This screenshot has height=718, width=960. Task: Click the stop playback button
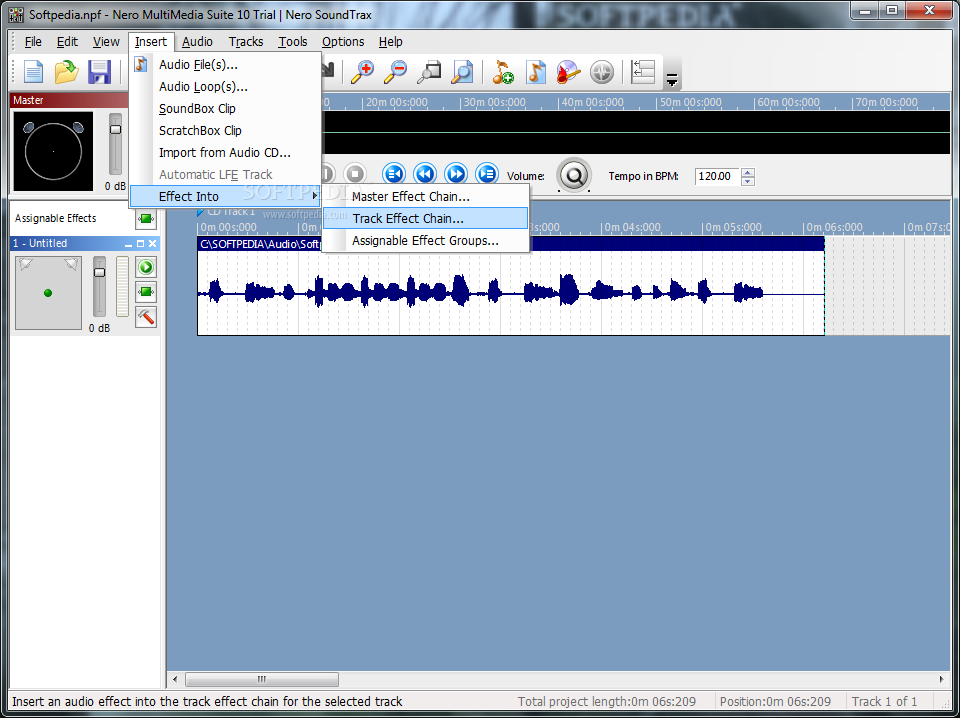354,174
